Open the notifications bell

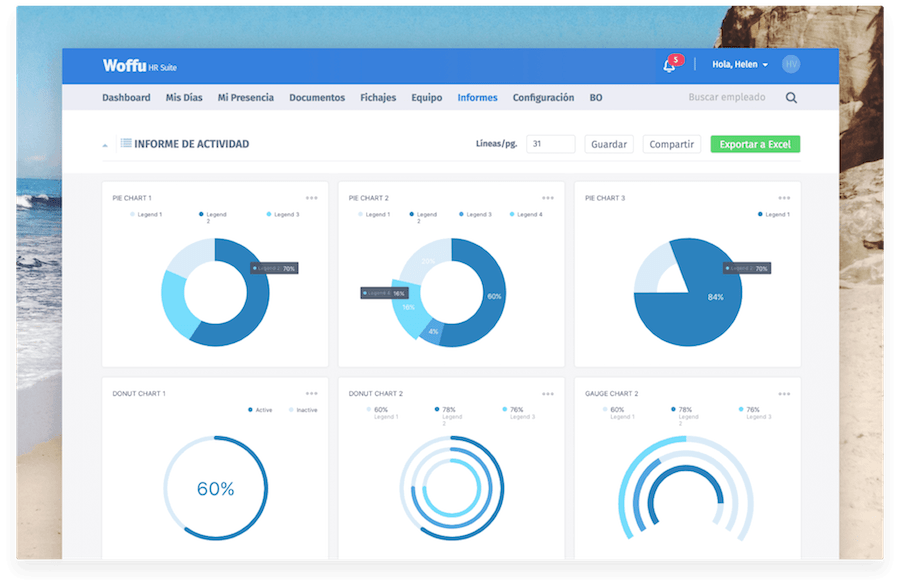pyautogui.click(x=669, y=65)
